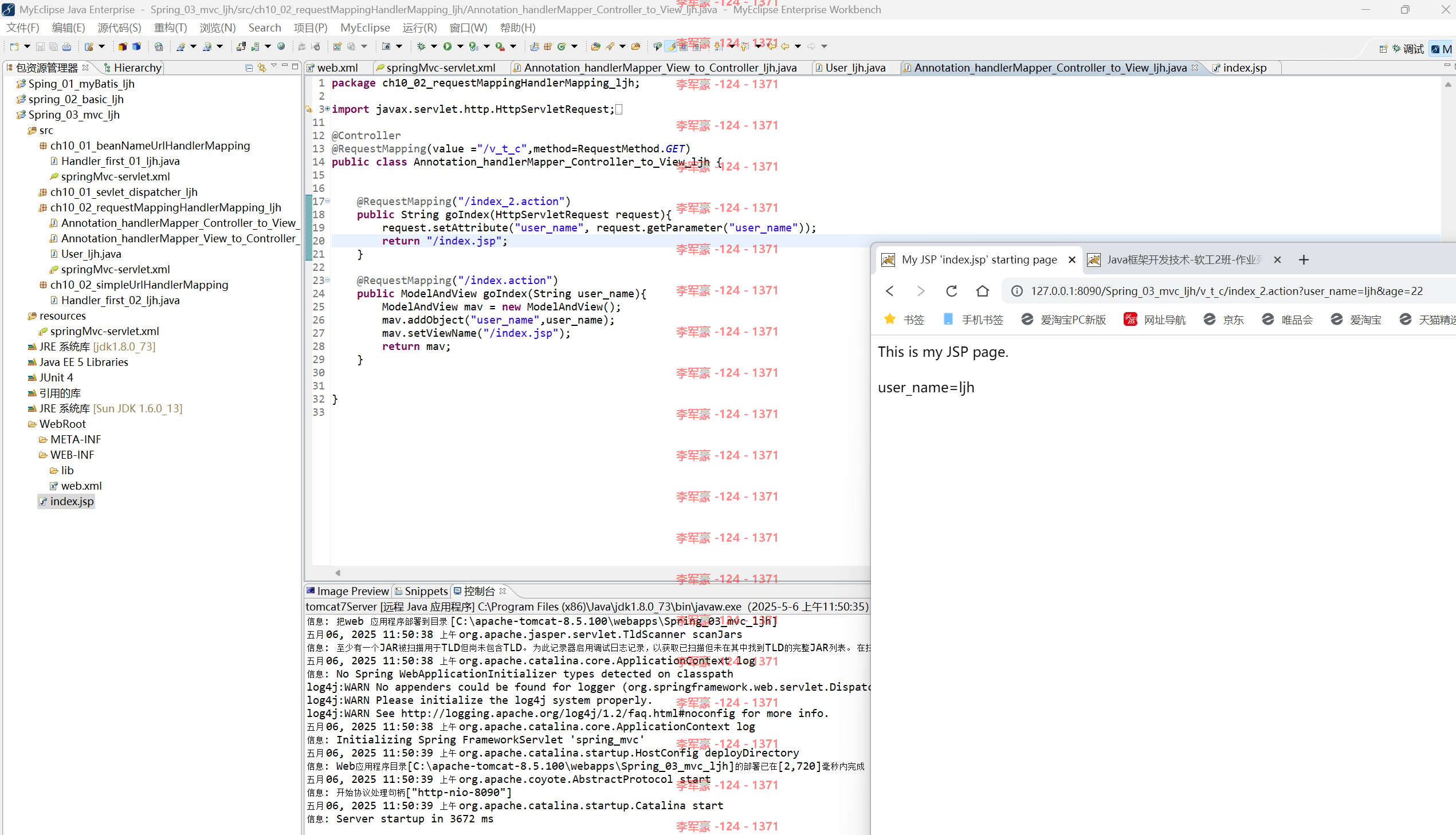Open the package explorer View Menu triangle
This screenshot has width=1456, height=835.
(x=274, y=66)
